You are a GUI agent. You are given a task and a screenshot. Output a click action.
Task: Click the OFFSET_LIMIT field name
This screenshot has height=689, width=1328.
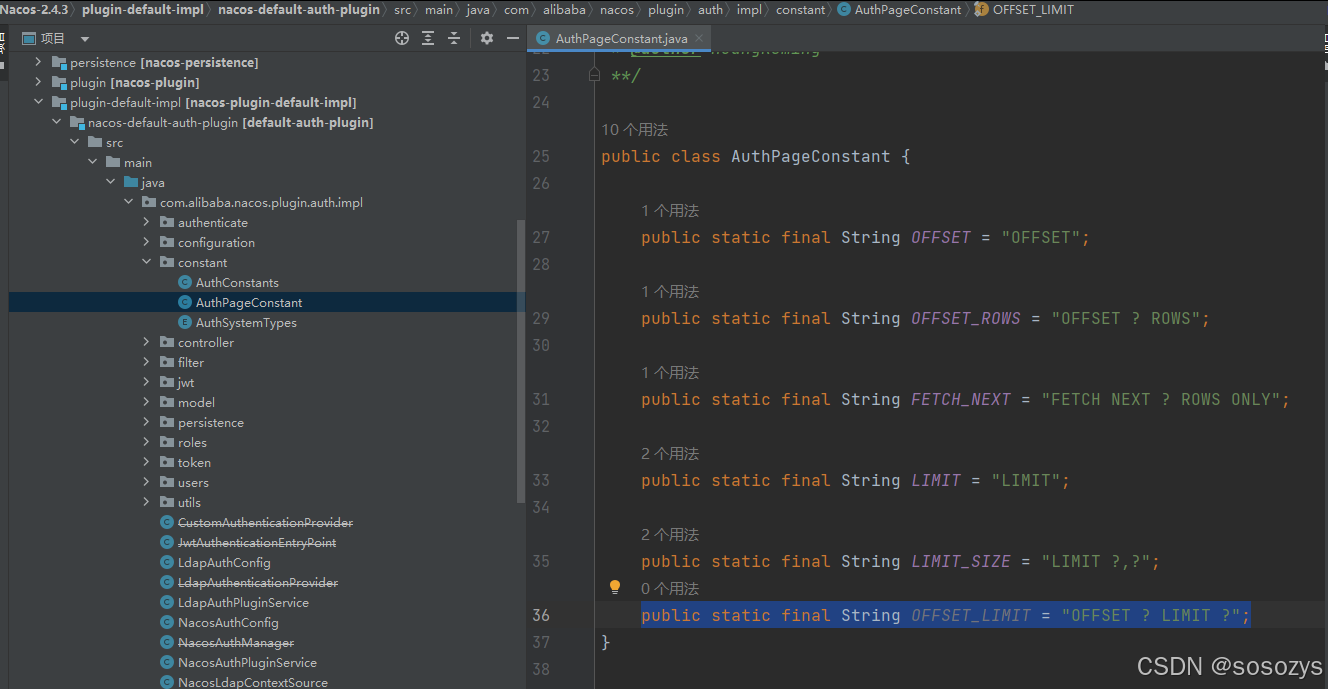coord(971,615)
